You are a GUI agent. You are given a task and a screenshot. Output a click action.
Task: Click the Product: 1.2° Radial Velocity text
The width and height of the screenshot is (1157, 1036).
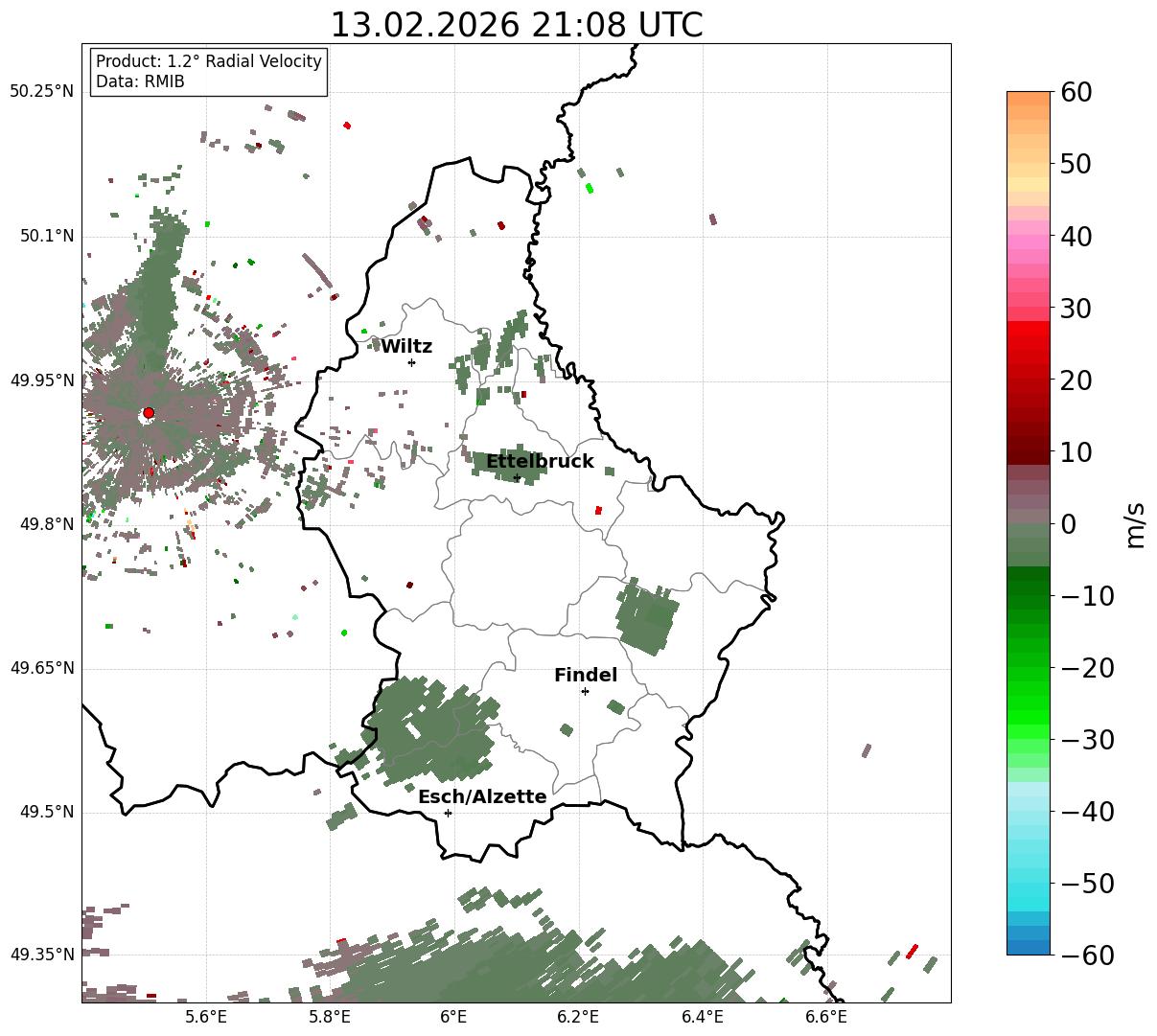[x=209, y=61]
